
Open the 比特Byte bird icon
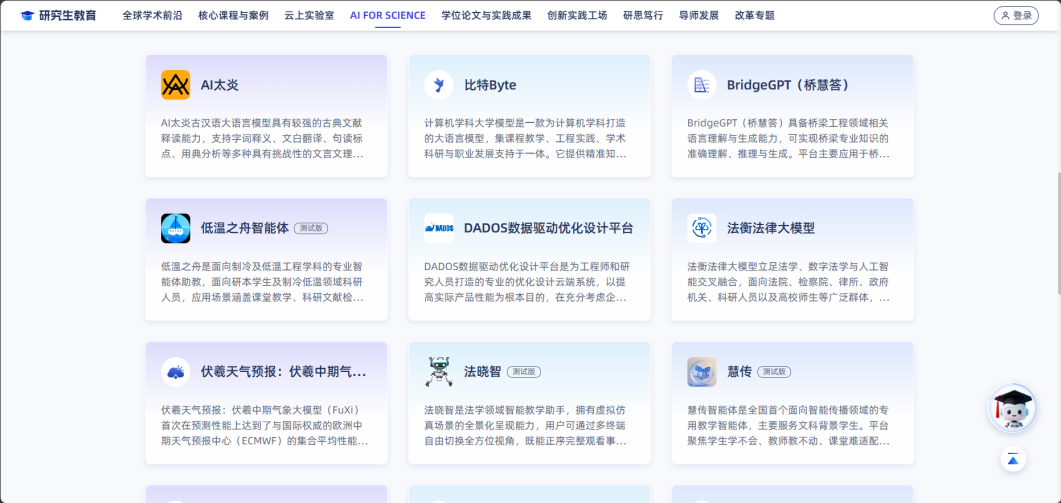coord(439,85)
